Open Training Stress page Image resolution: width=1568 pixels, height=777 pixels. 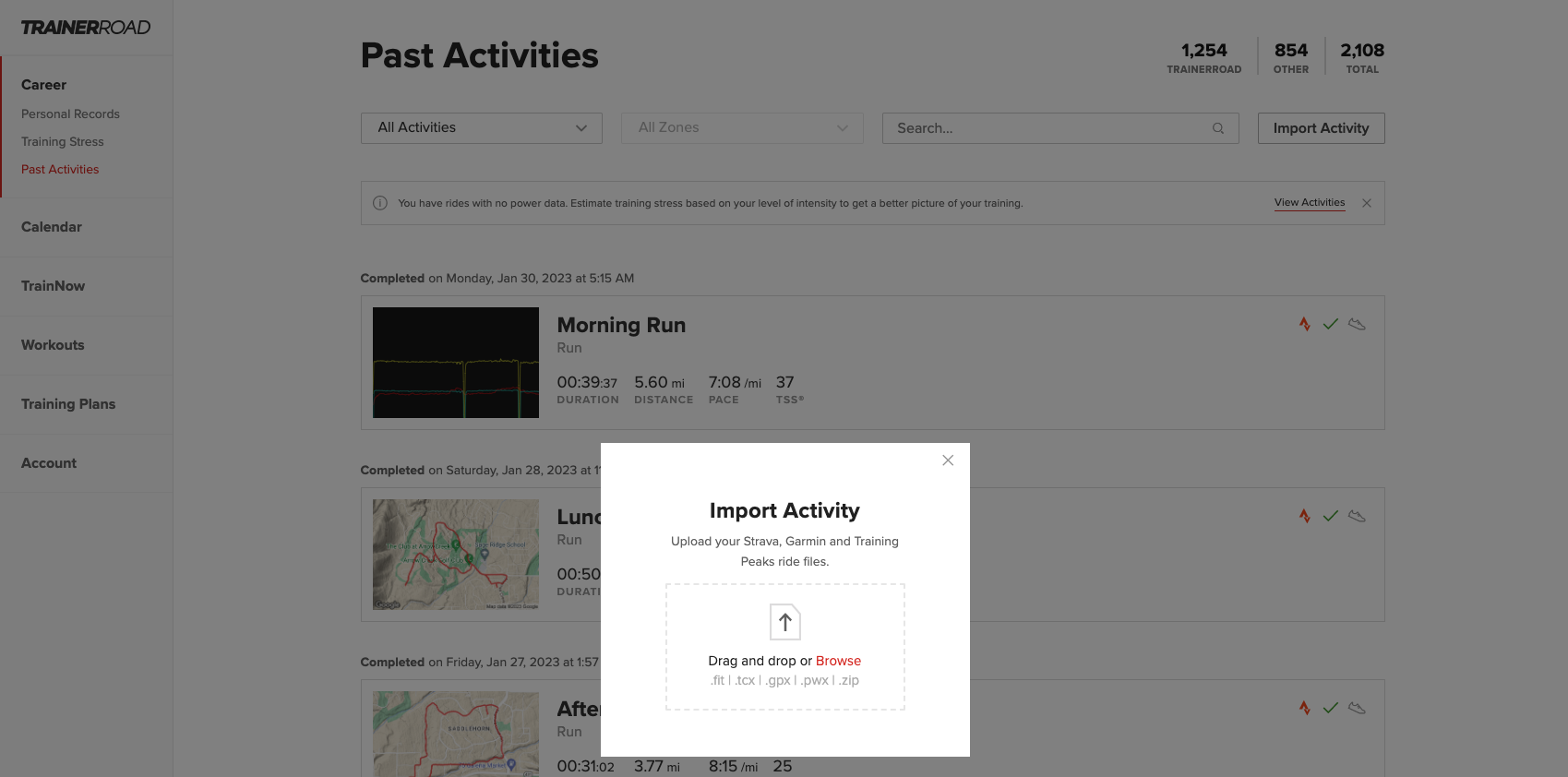(x=62, y=142)
